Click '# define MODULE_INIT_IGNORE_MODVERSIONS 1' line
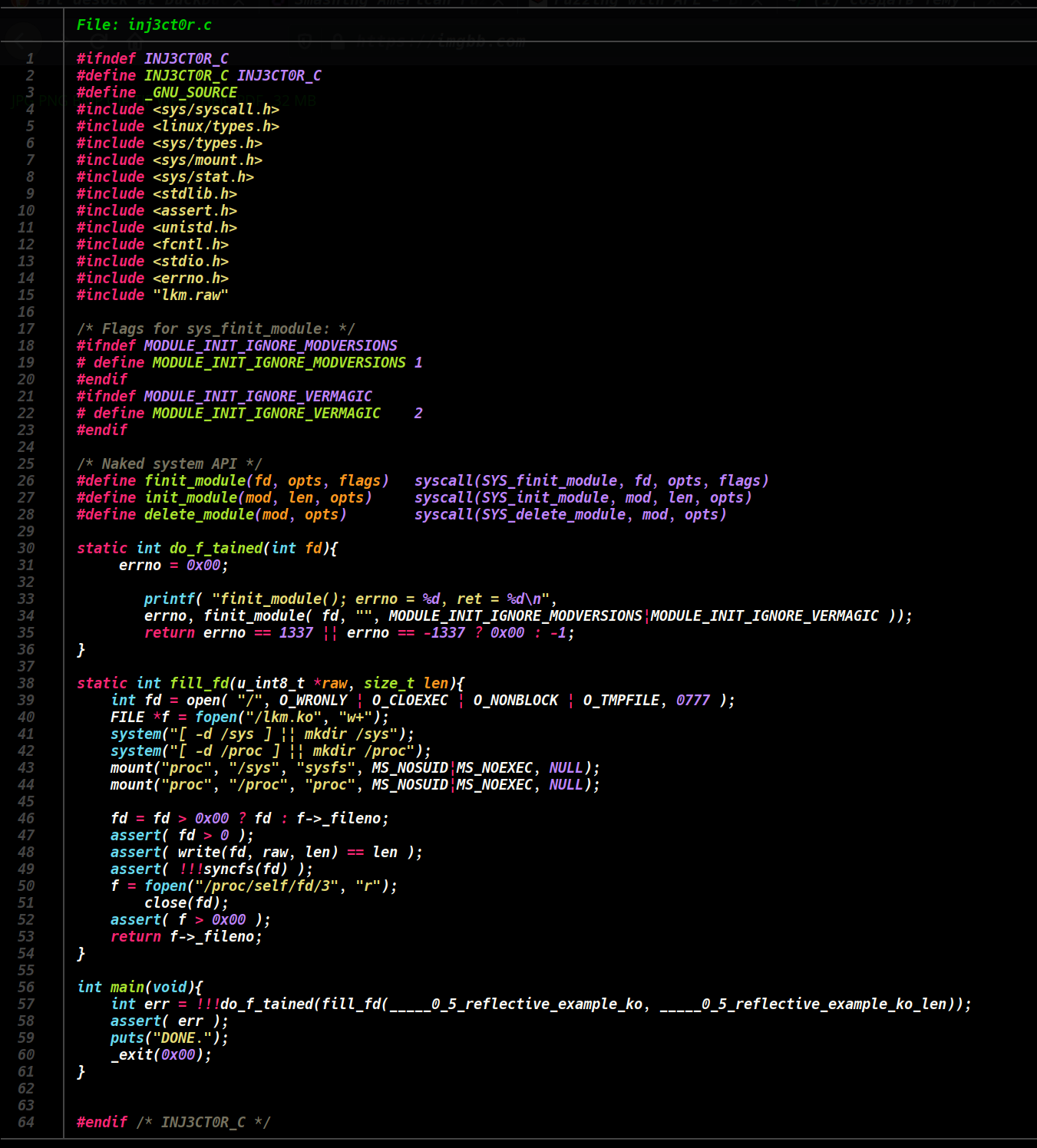This screenshot has height=1148, width=1037. [250, 362]
